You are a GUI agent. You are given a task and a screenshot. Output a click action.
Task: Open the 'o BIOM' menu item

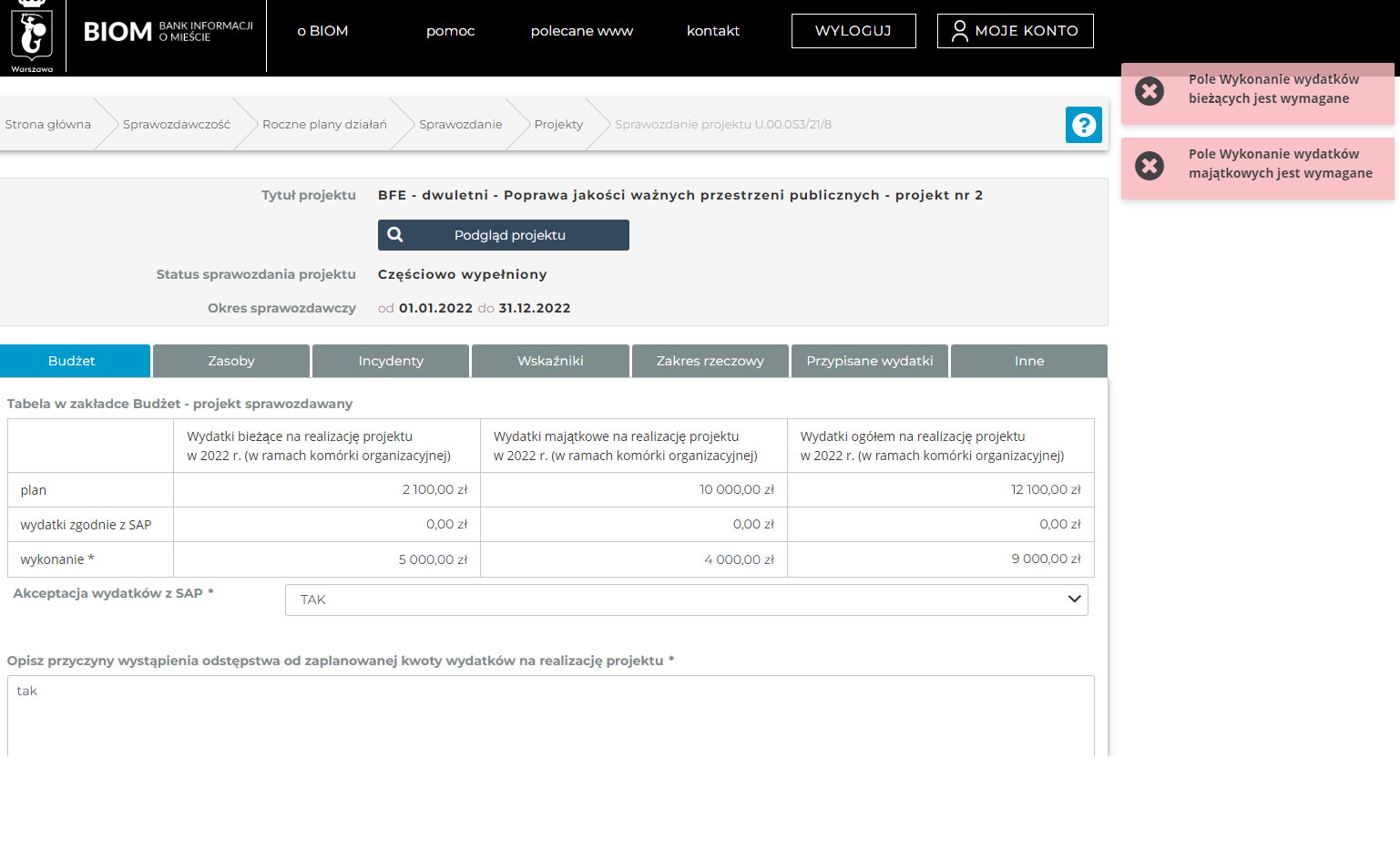[x=322, y=31]
